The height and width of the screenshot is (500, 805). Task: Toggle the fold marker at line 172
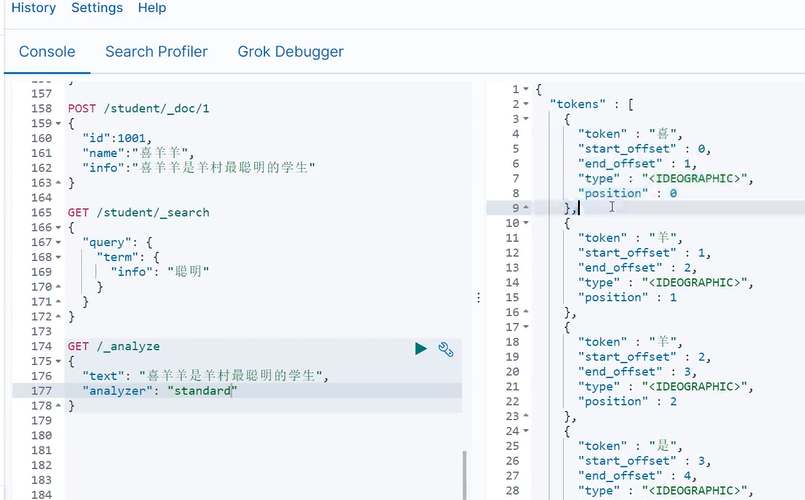click(58, 316)
